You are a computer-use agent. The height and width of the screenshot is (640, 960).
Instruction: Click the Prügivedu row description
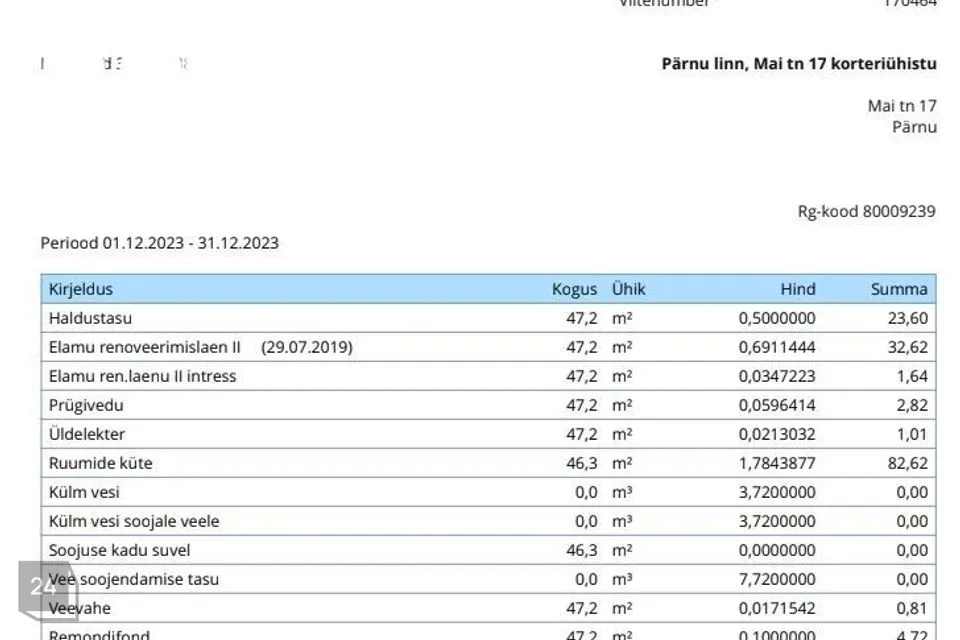click(x=86, y=405)
